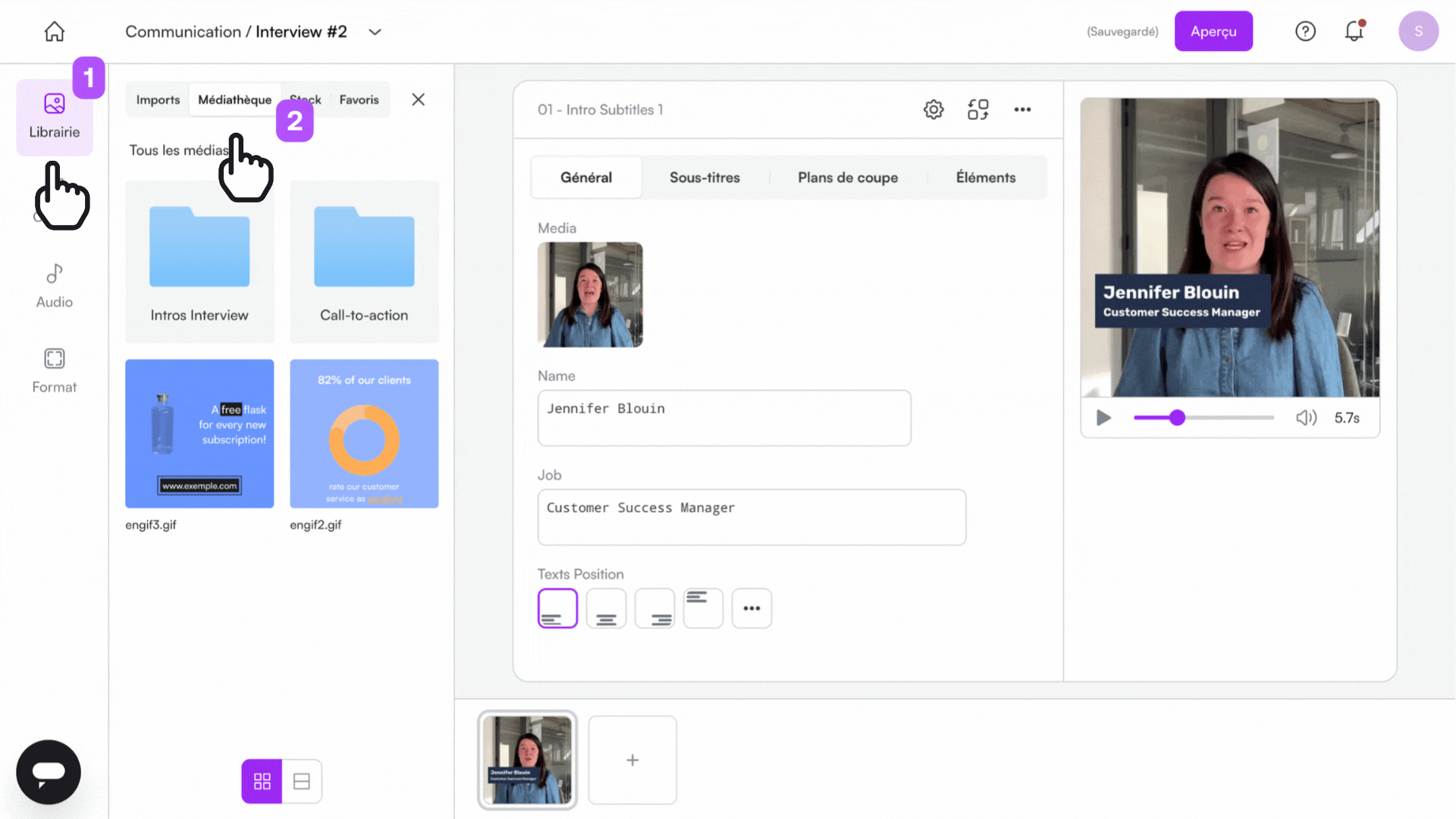Switch media library to grid view
1456x819 pixels.
pos(262,781)
